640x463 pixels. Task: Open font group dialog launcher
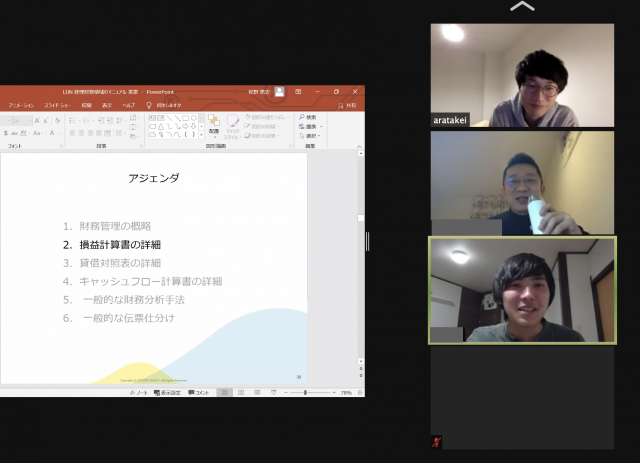[x=62, y=146]
